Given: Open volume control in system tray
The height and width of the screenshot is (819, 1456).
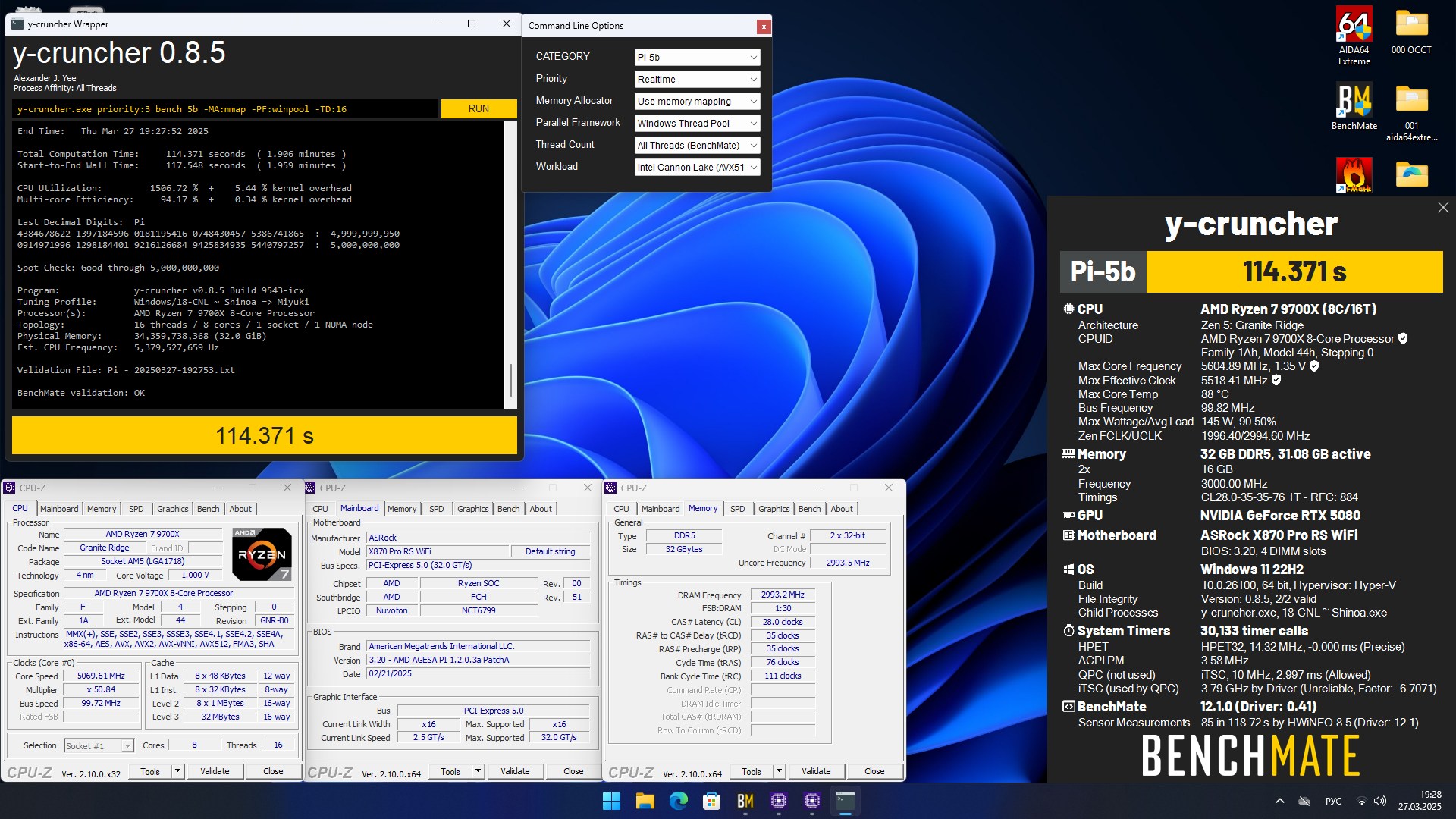Looking at the screenshot, I should pyautogui.click(x=1380, y=801).
